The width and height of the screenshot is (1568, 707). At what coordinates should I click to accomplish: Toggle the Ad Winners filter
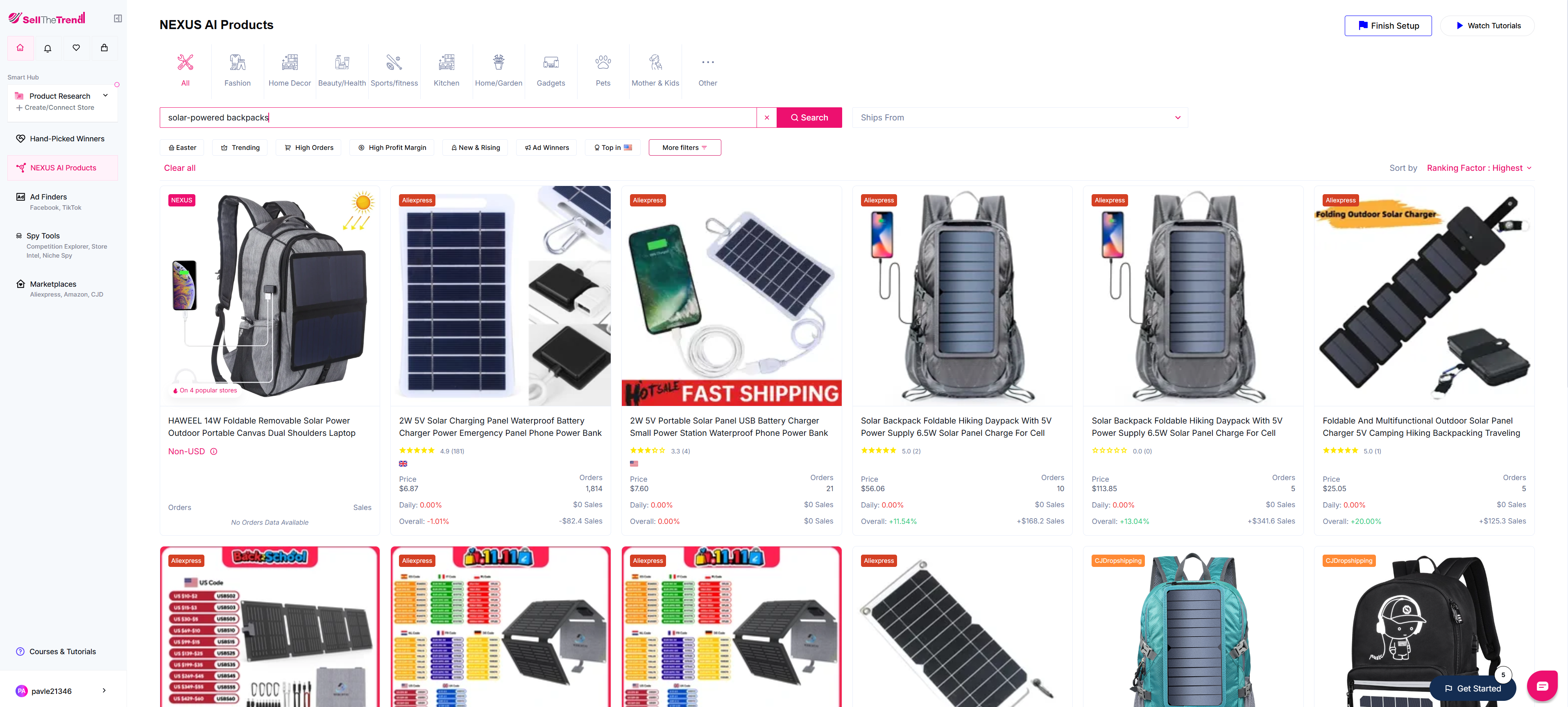pos(546,147)
